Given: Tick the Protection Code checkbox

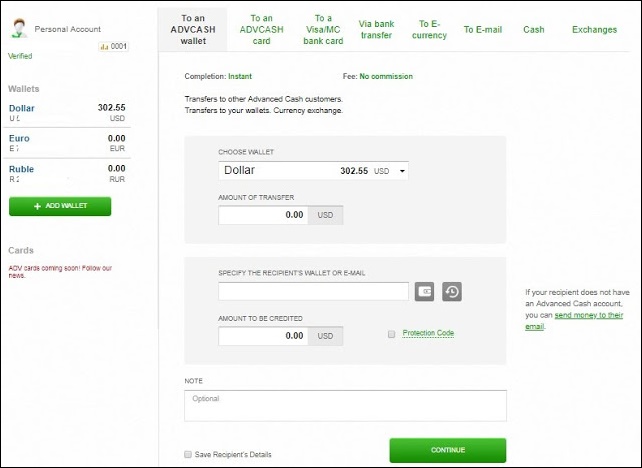Looking at the screenshot, I should [391, 334].
